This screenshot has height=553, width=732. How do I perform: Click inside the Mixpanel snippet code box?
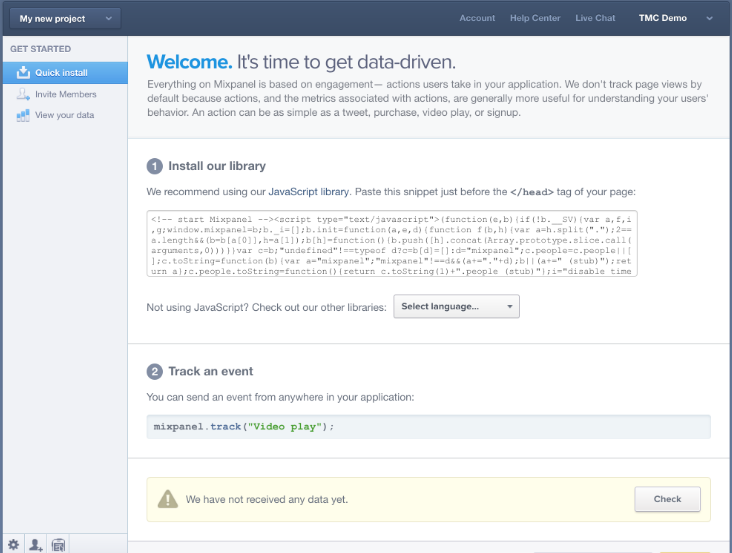(x=392, y=244)
